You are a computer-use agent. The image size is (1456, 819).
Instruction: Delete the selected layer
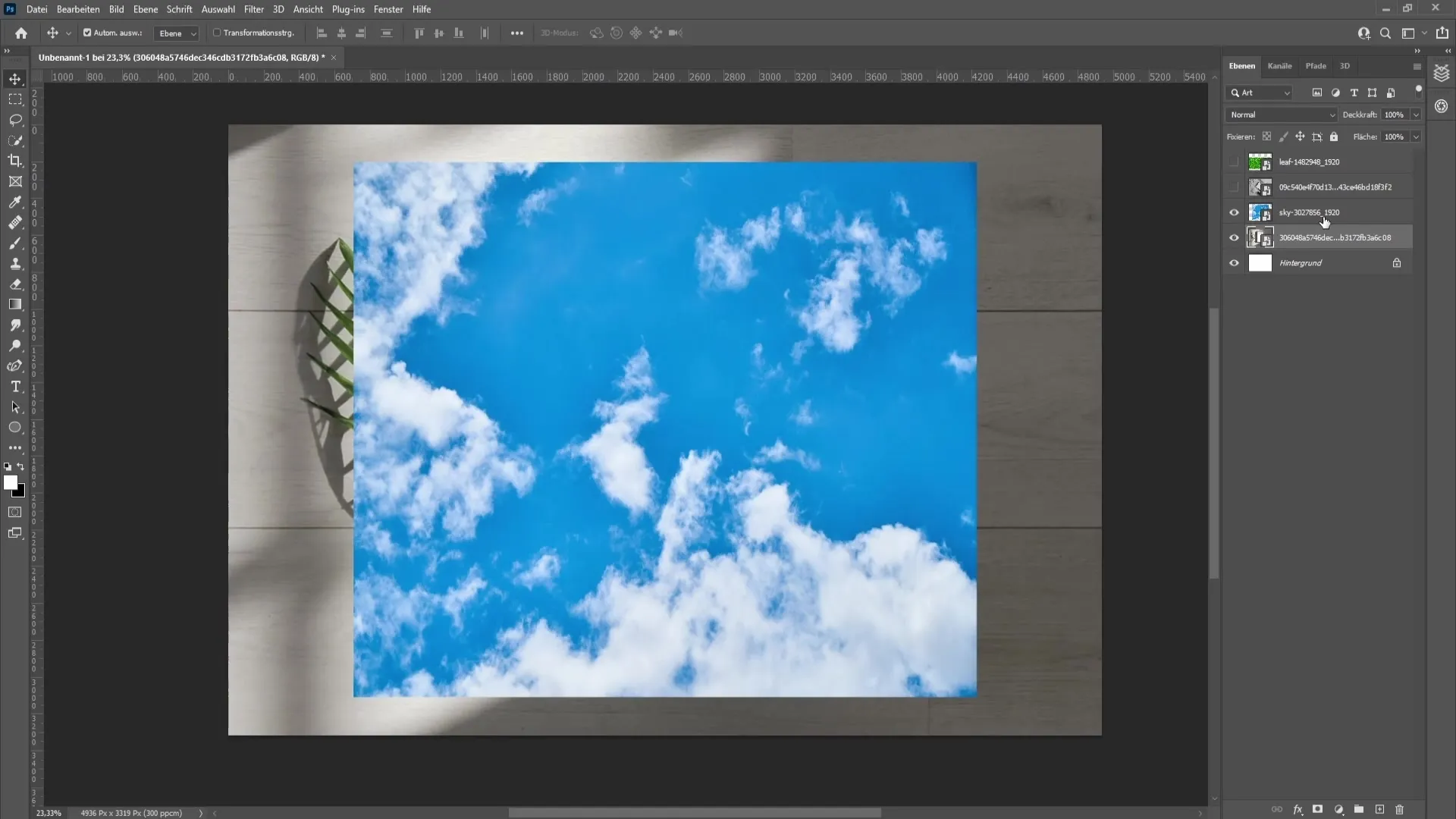(x=1400, y=809)
